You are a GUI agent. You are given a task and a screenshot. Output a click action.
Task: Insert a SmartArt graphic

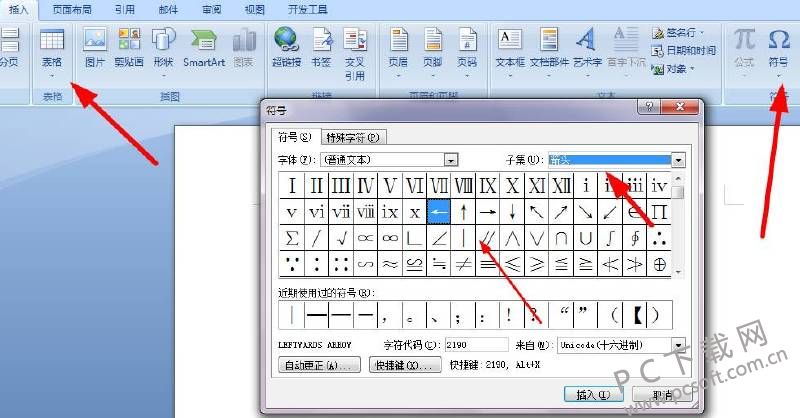coord(203,48)
